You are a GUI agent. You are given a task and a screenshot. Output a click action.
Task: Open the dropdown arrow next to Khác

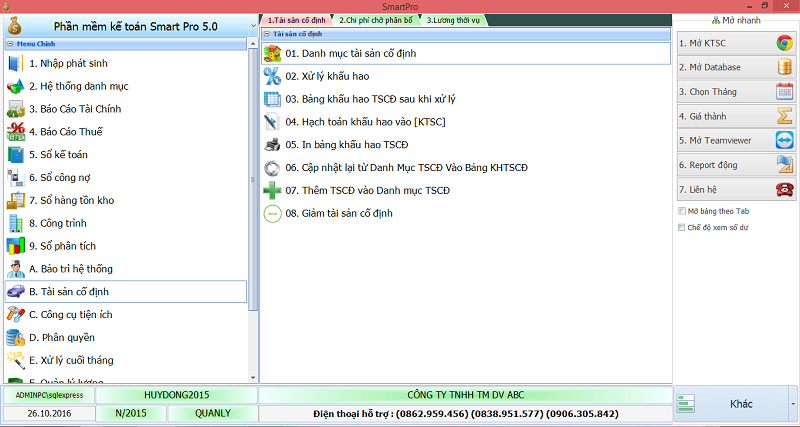tap(792, 404)
